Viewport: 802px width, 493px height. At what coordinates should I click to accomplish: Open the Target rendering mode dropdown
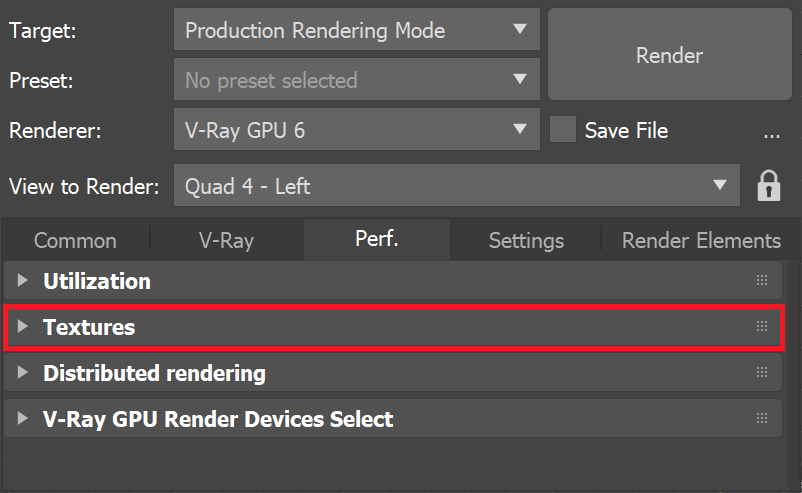click(357, 29)
